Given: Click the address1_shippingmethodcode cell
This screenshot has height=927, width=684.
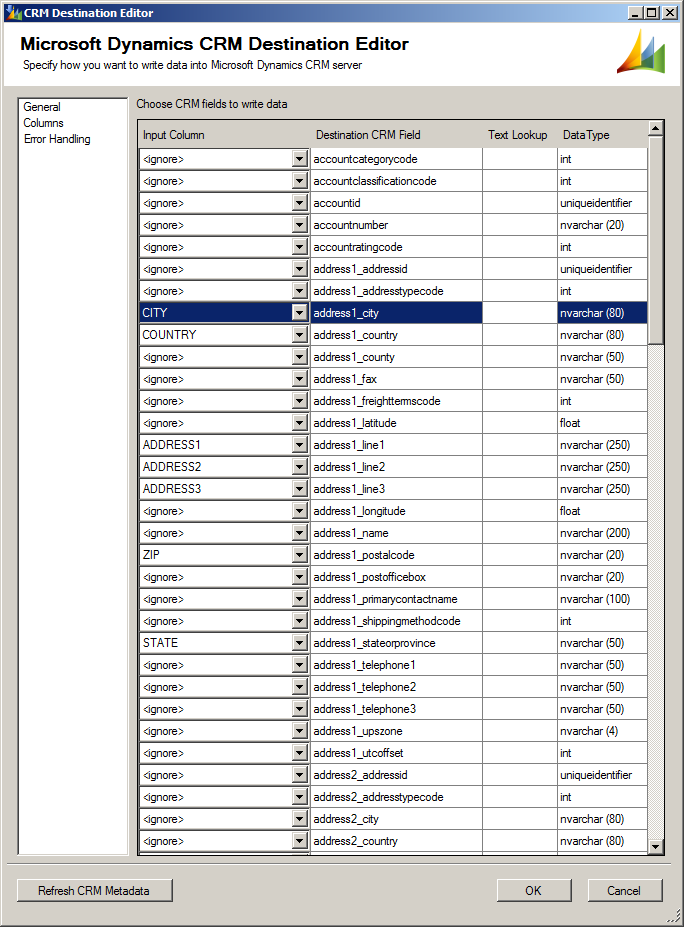Looking at the screenshot, I should coord(397,621).
